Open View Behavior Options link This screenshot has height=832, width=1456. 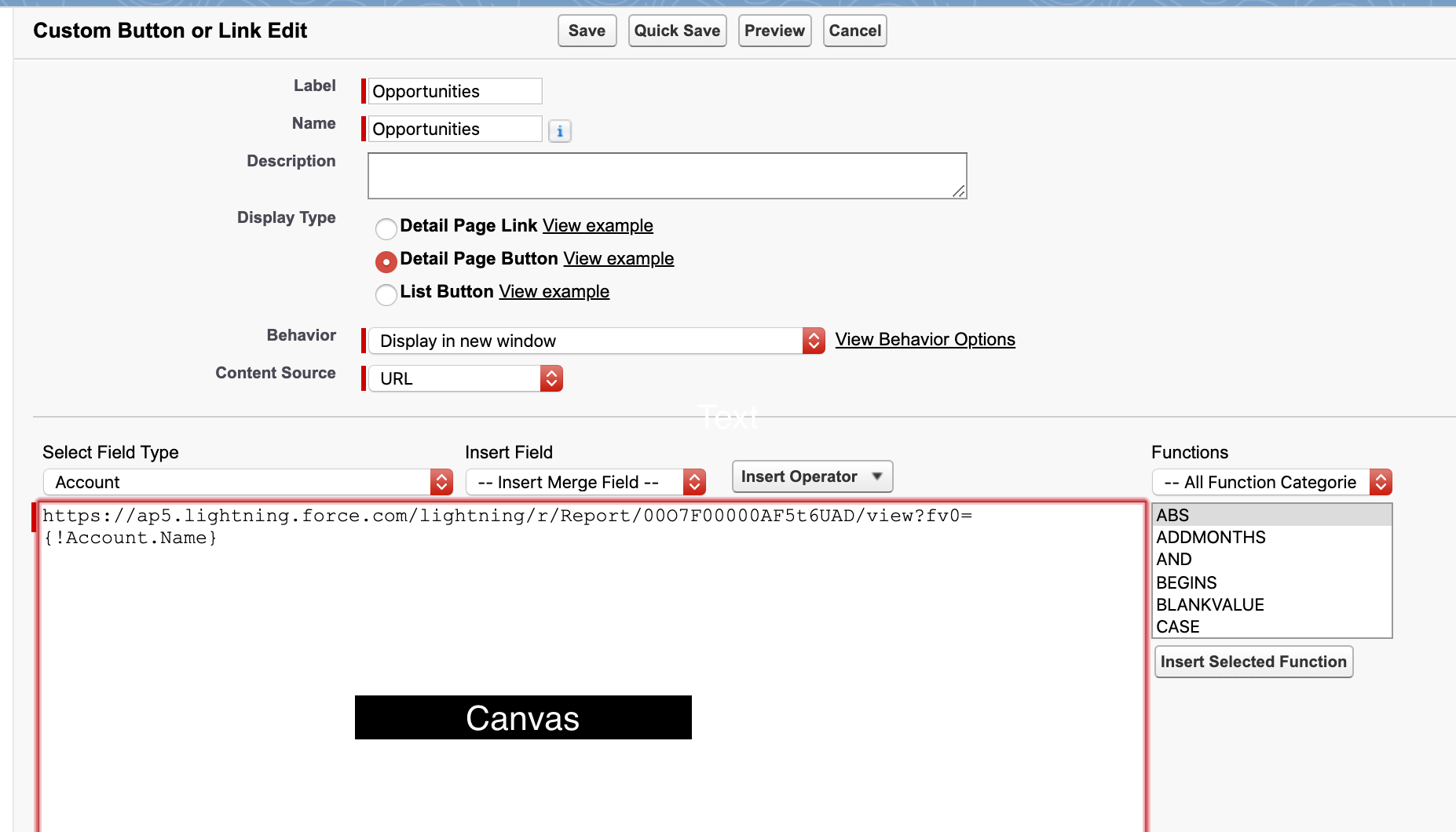coord(924,339)
